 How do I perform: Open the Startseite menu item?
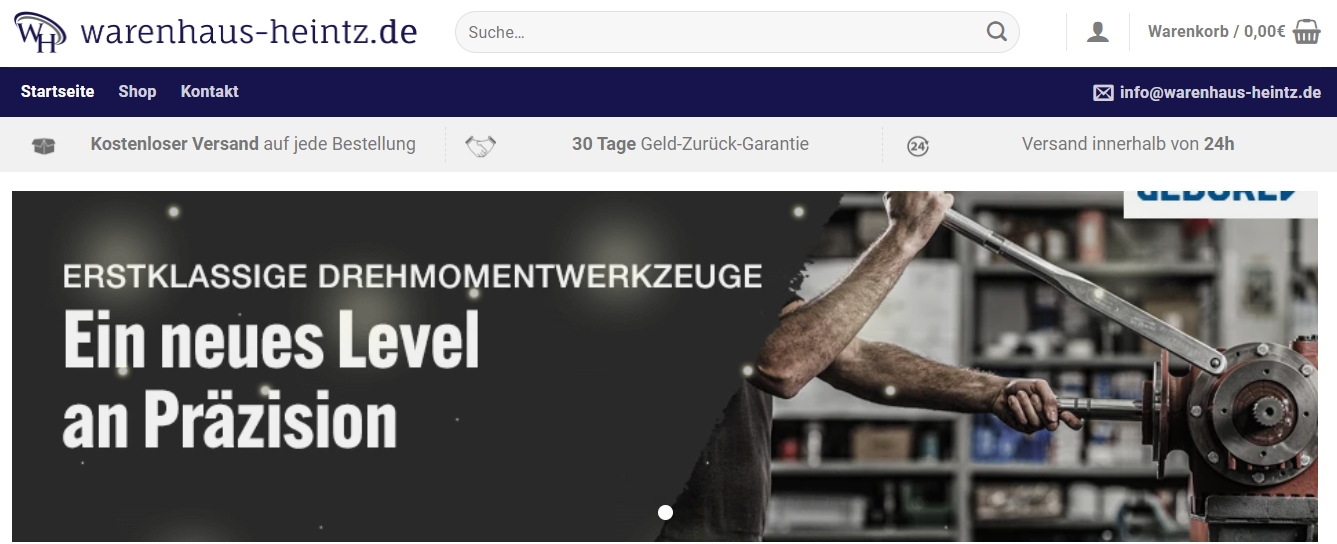(58, 91)
